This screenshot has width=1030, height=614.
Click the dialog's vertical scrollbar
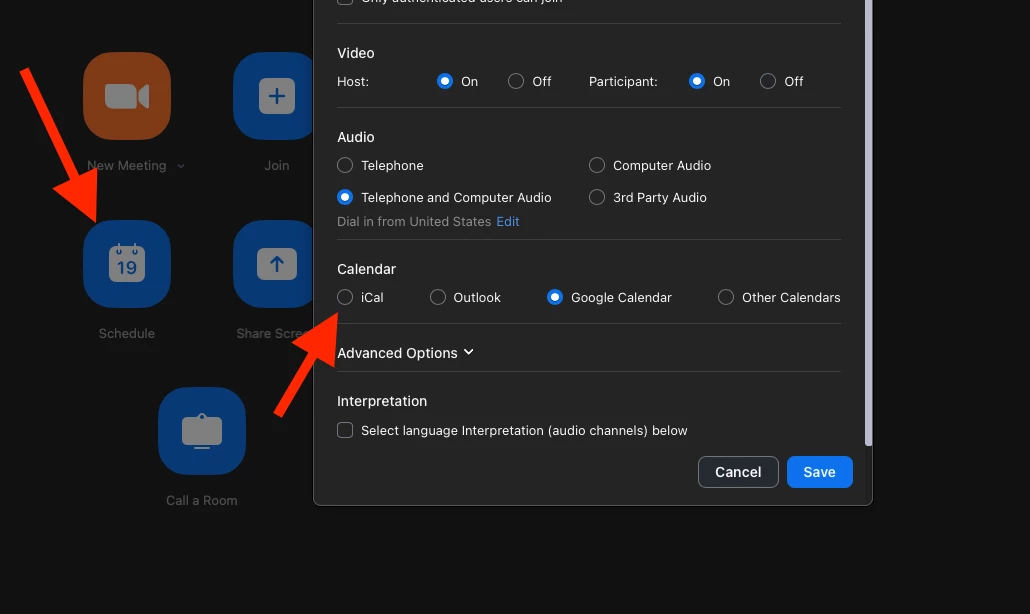point(868,223)
